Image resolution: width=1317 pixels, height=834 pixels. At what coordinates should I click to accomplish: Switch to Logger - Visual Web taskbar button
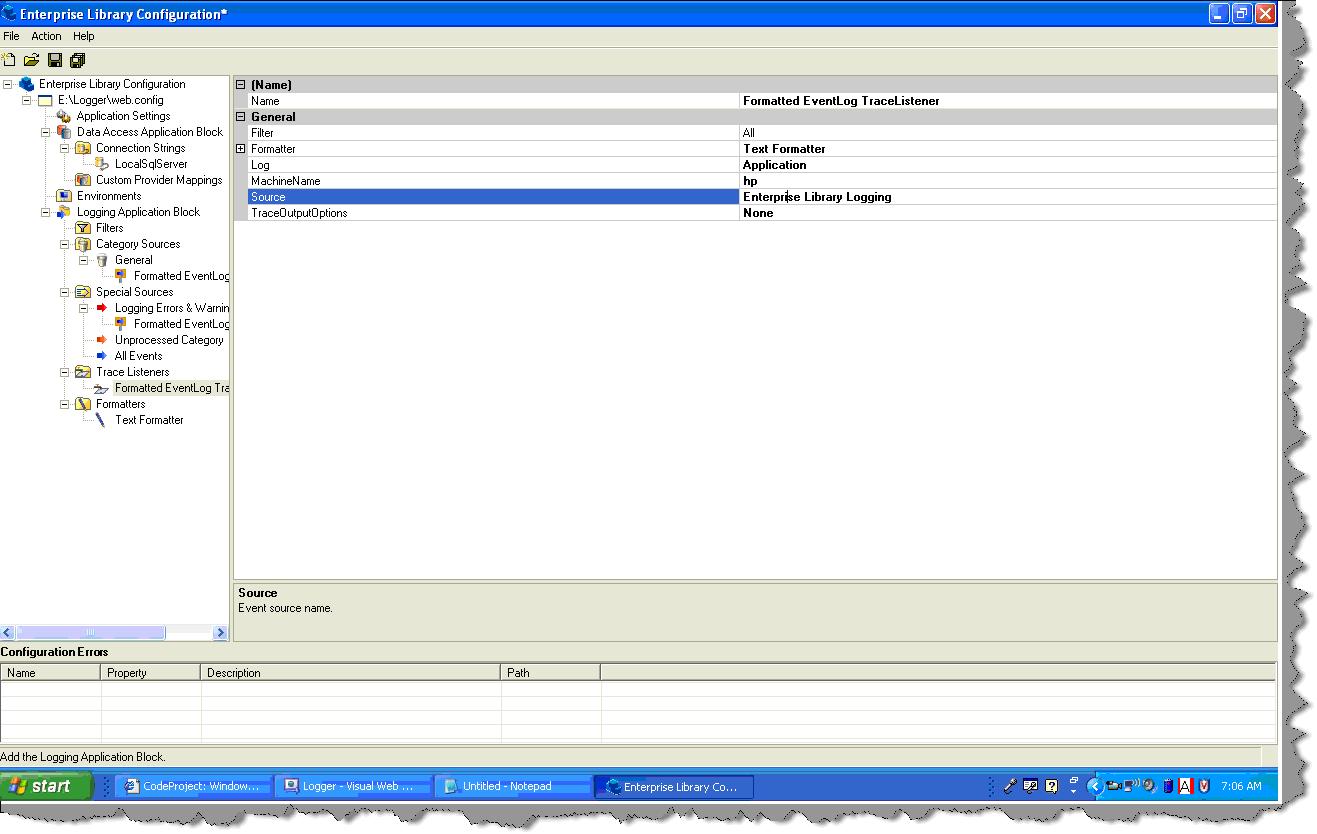point(353,786)
